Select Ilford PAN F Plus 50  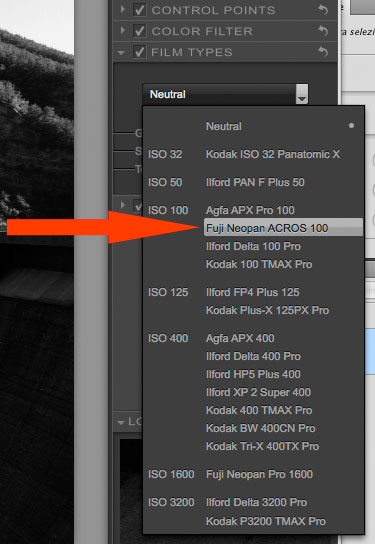tap(255, 182)
